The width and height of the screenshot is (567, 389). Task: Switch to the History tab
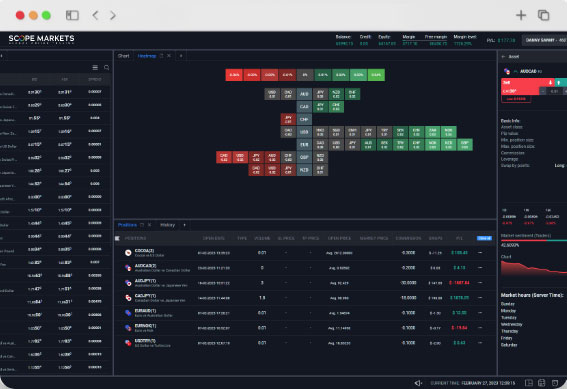[x=167, y=225]
